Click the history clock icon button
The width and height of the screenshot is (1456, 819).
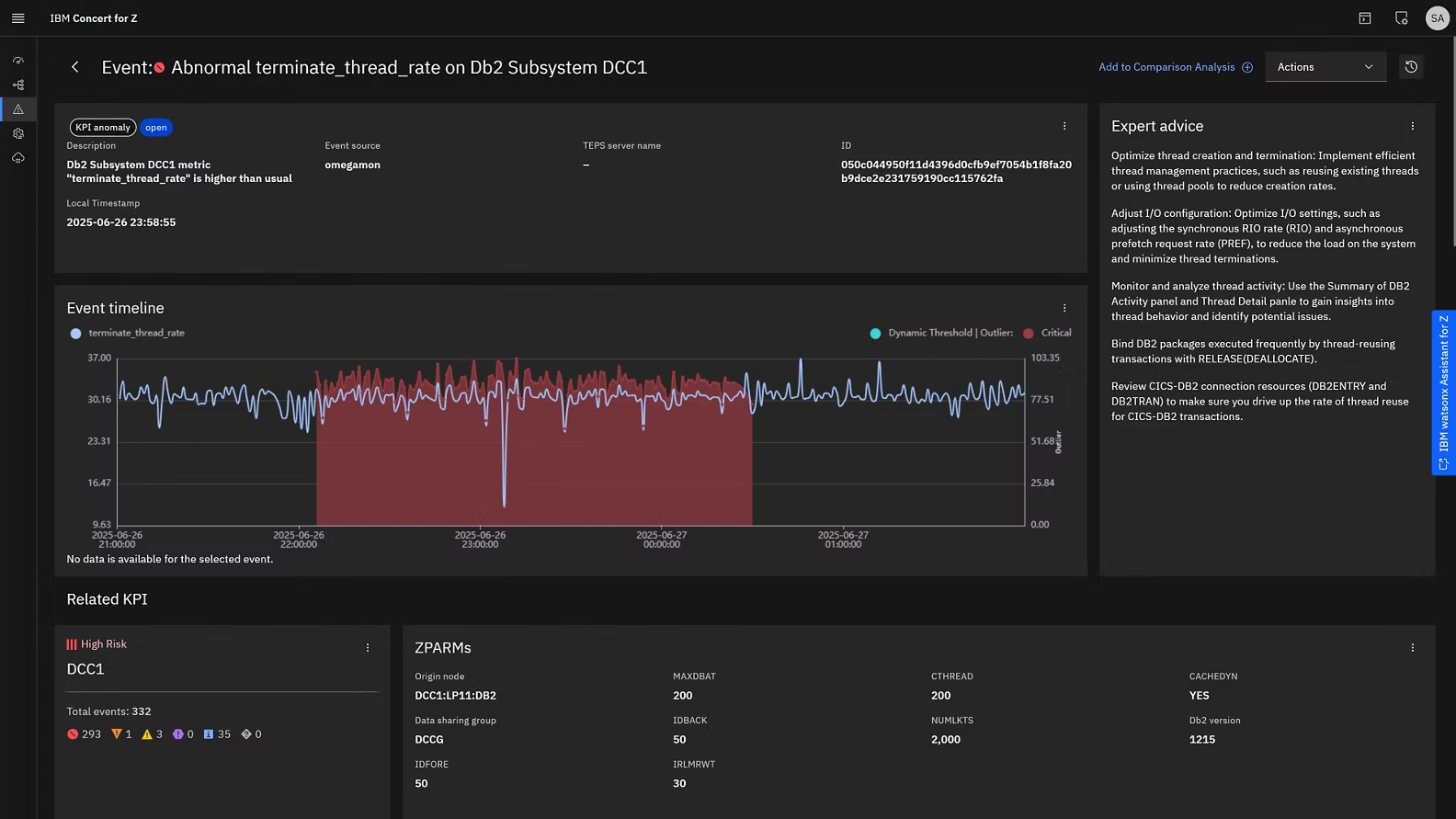click(x=1411, y=67)
